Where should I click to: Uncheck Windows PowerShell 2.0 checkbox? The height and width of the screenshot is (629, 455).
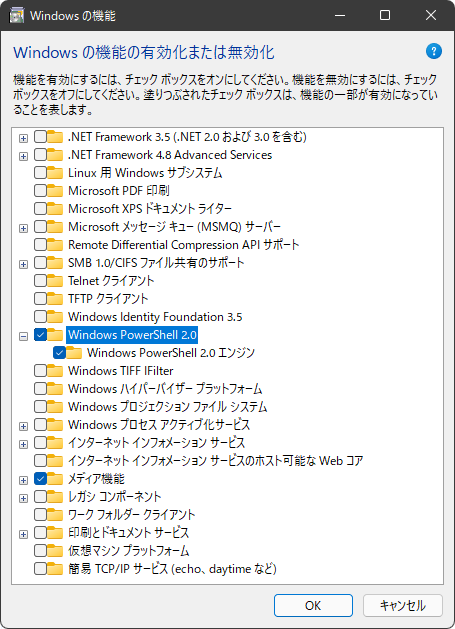point(40,335)
